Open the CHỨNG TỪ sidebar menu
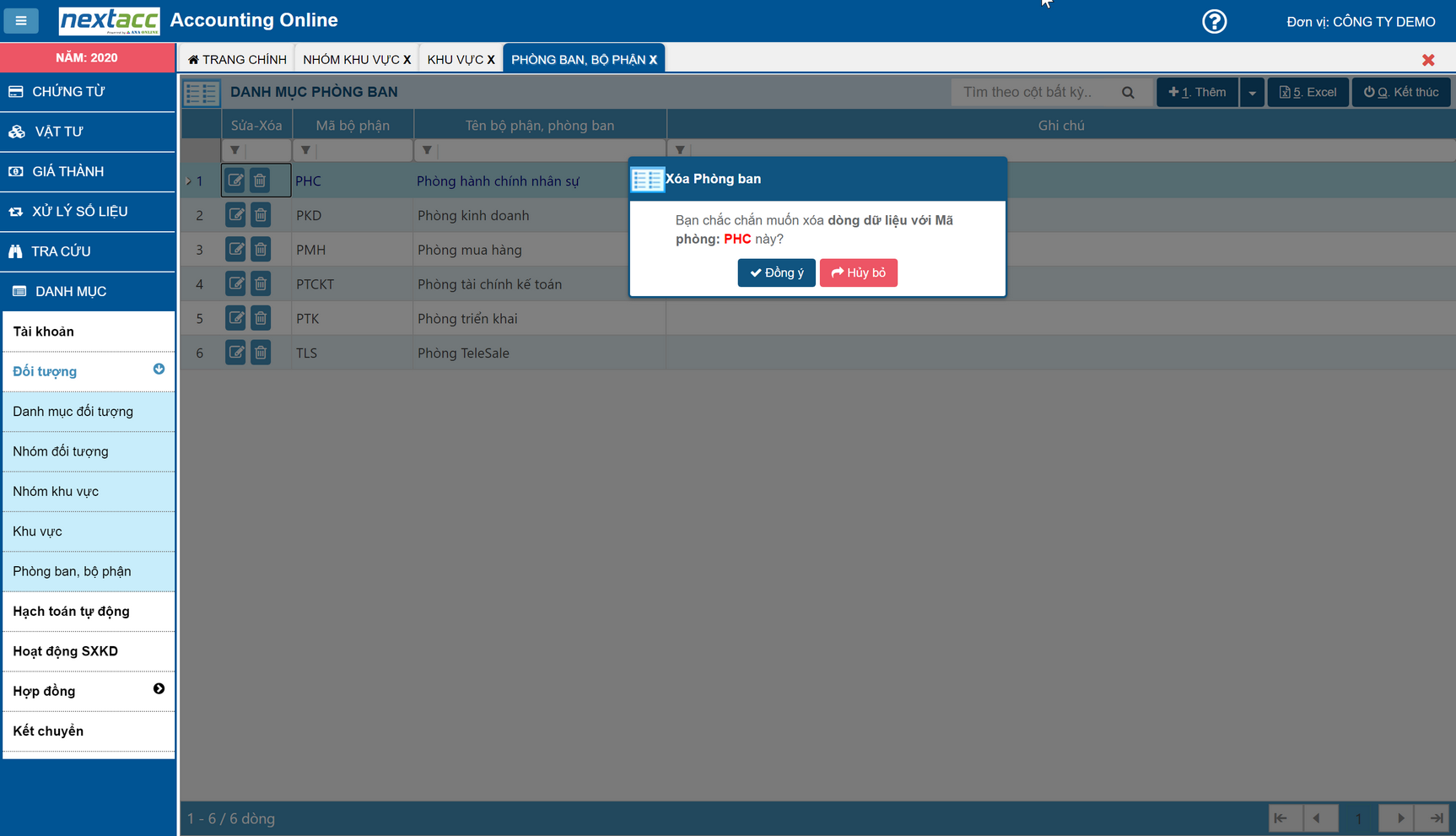1456x836 pixels. 88,91
